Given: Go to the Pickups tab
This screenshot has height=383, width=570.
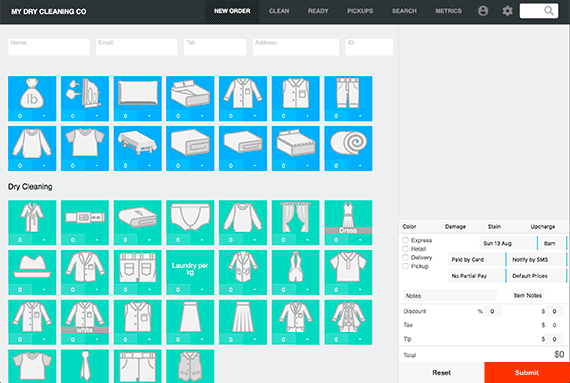Looking at the screenshot, I should 360,11.
